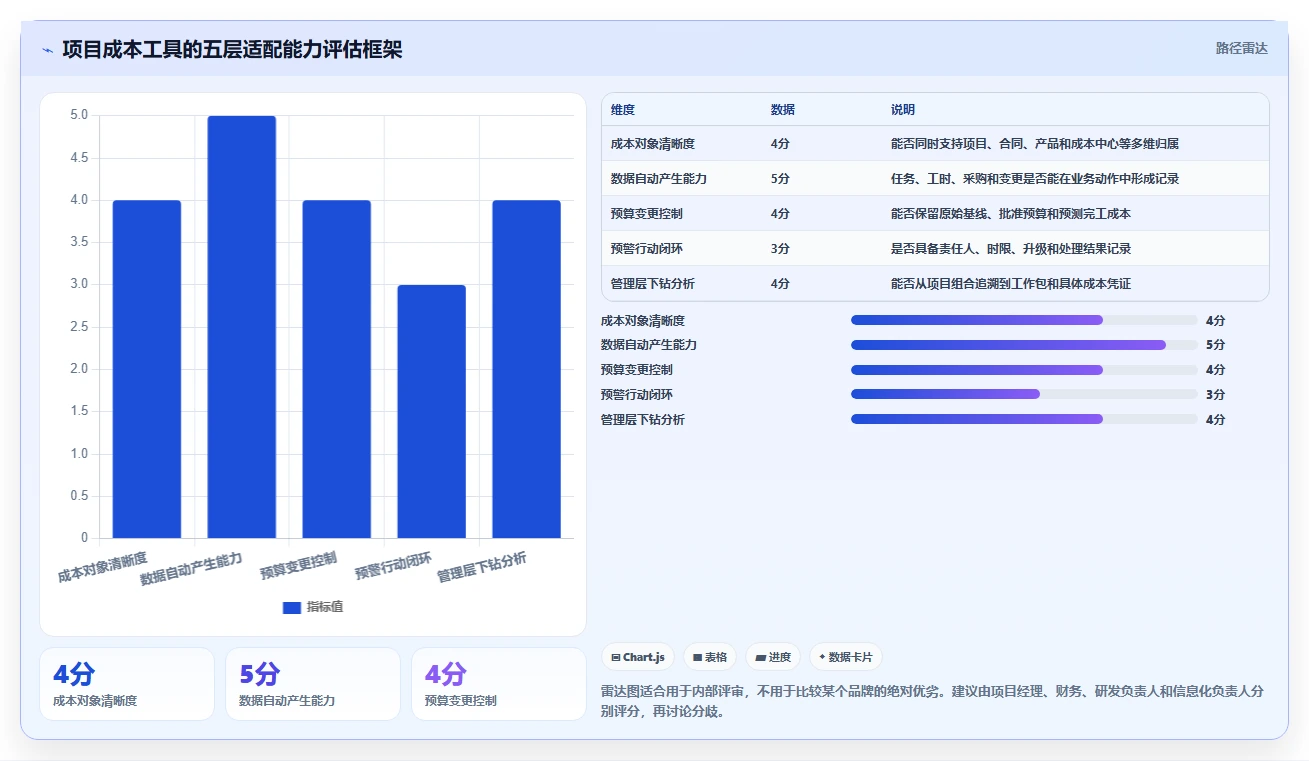The height and width of the screenshot is (761, 1309).
Task: Click x-axis label 预警行动闭环 under chart
Action: click(x=394, y=567)
